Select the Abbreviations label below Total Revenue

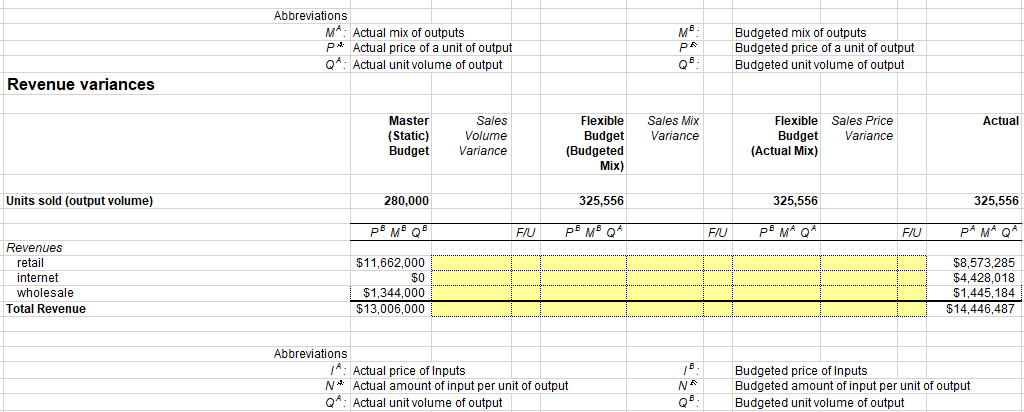click(310, 354)
